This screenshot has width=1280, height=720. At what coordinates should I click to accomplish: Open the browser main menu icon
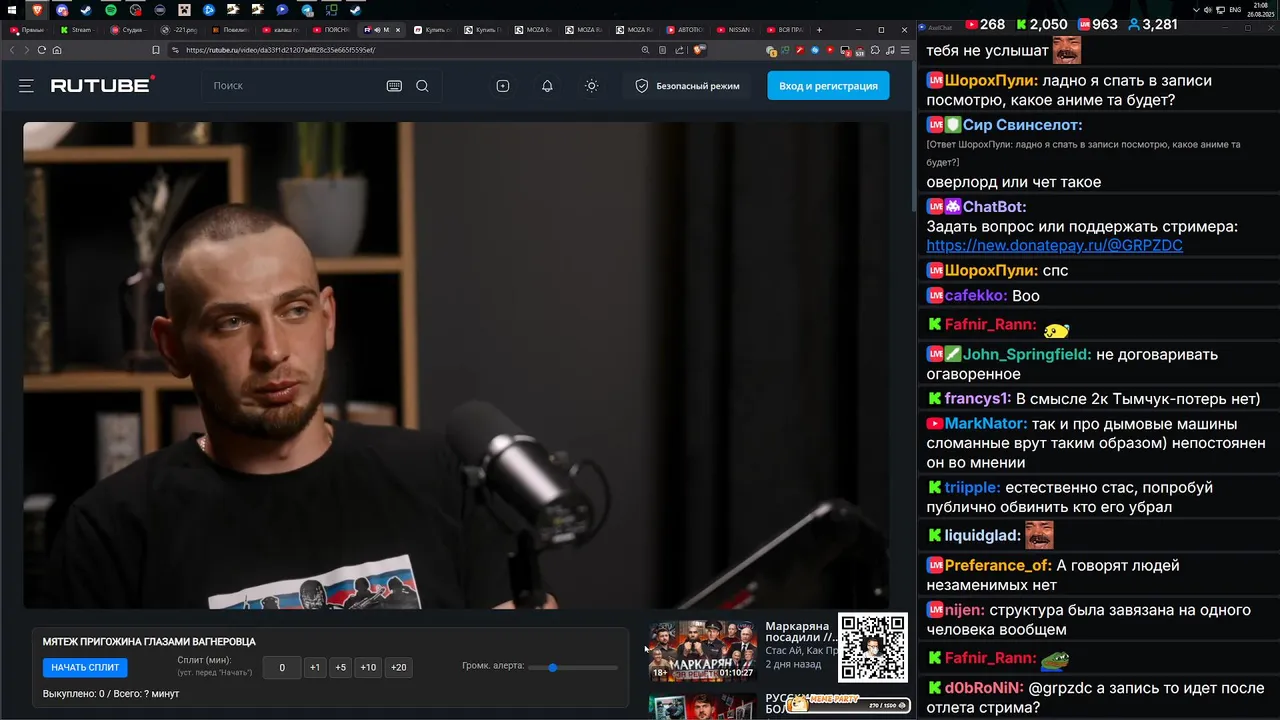[904, 50]
